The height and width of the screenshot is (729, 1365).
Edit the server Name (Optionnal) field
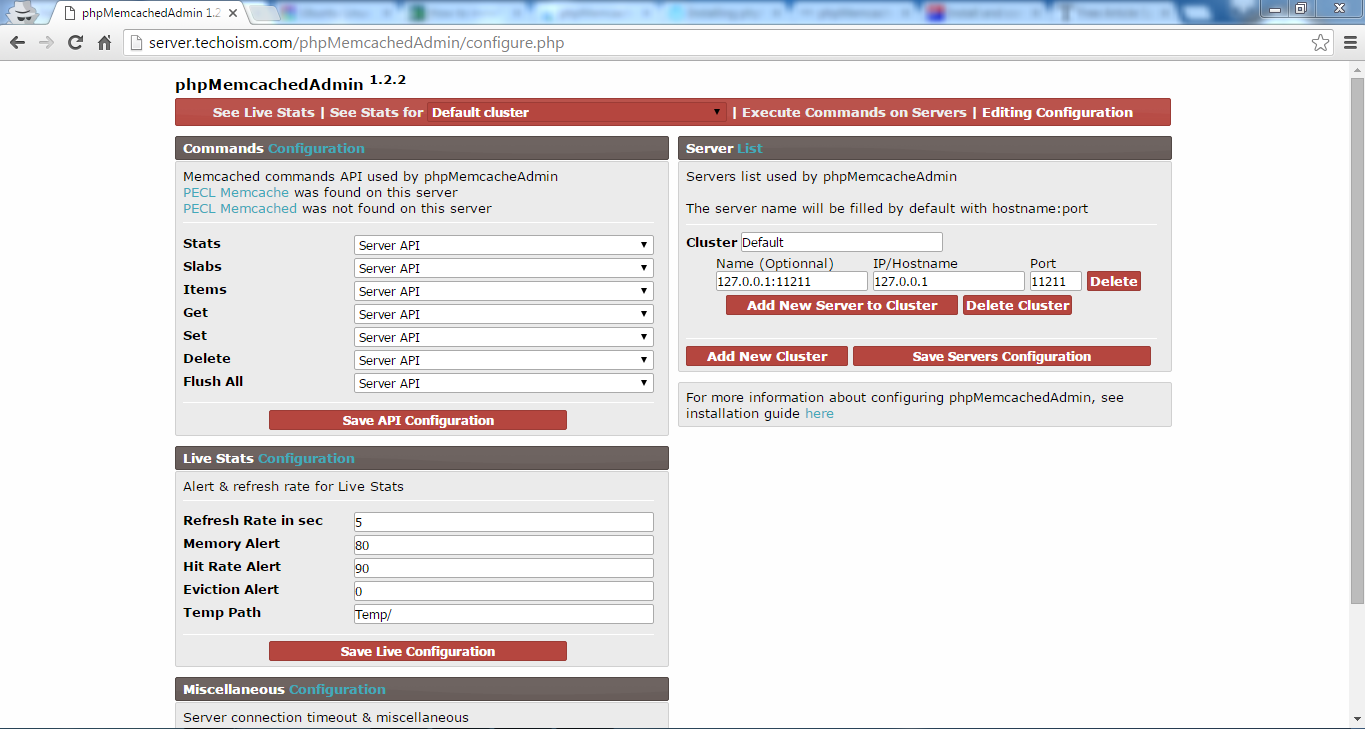click(x=792, y=282)
